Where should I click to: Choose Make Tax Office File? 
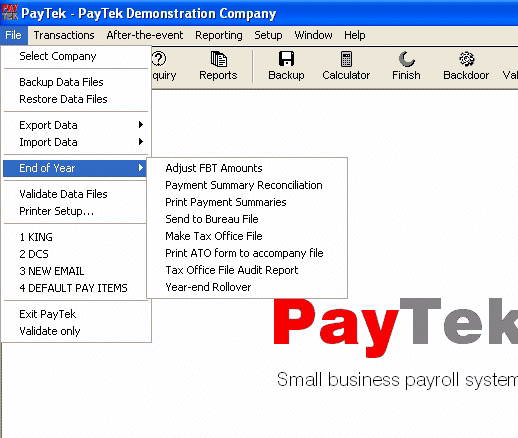[214, 236]
